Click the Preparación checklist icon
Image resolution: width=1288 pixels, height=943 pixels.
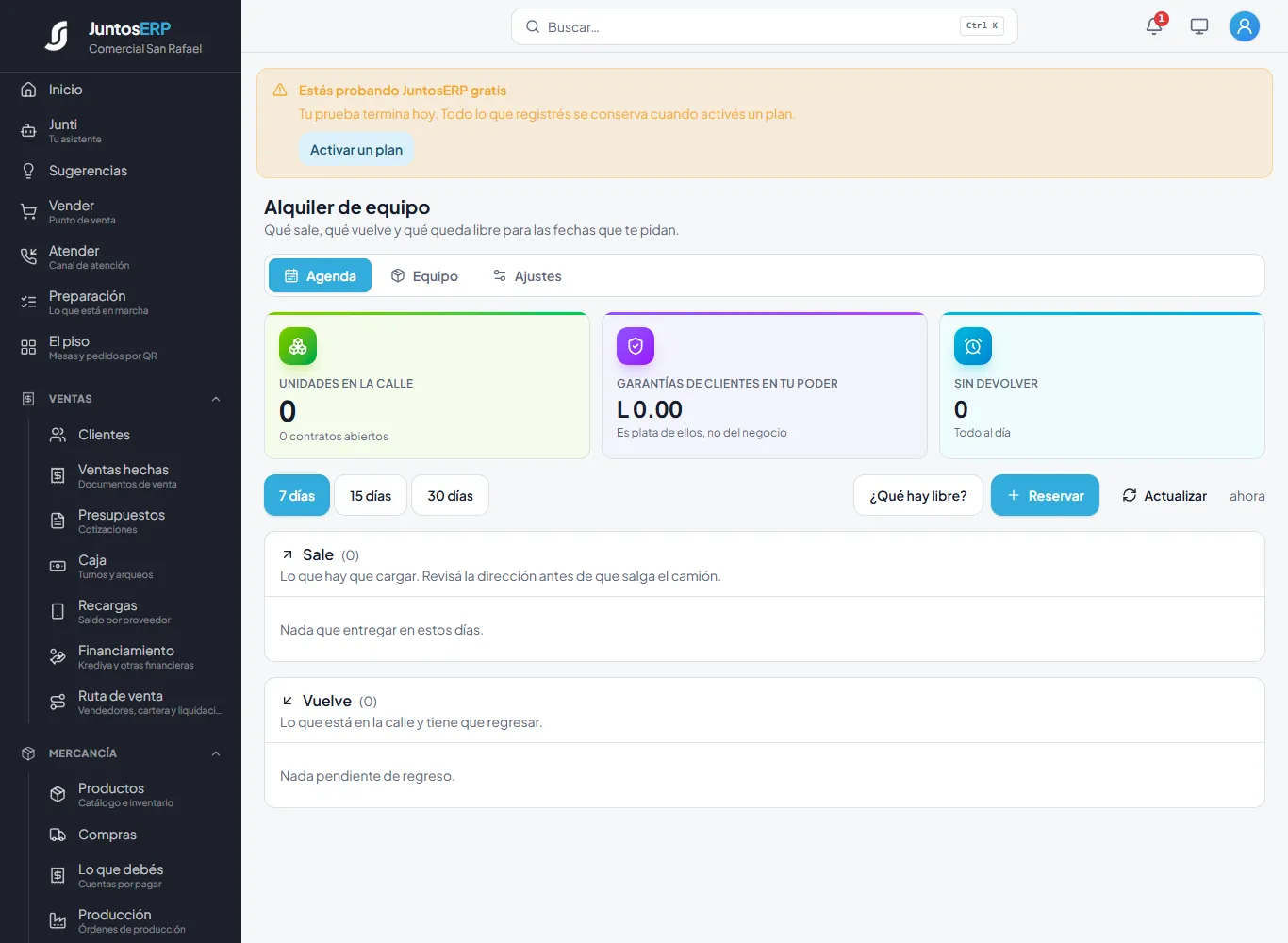(x=28, y=302)
